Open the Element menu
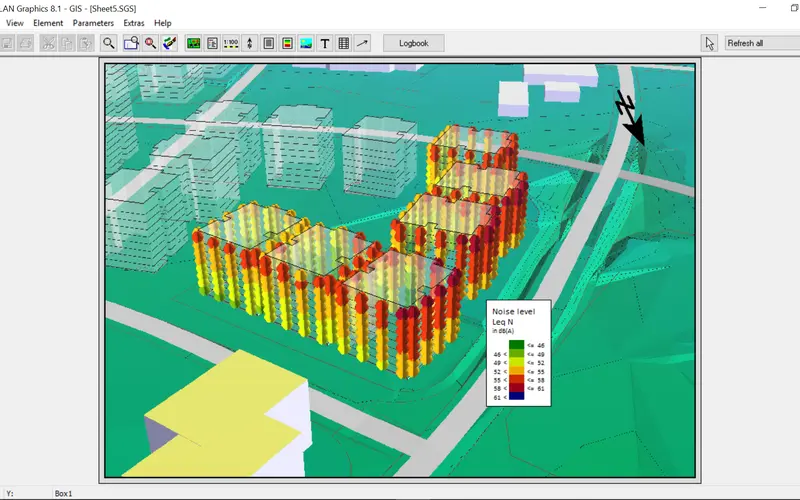 coord(48,23)
